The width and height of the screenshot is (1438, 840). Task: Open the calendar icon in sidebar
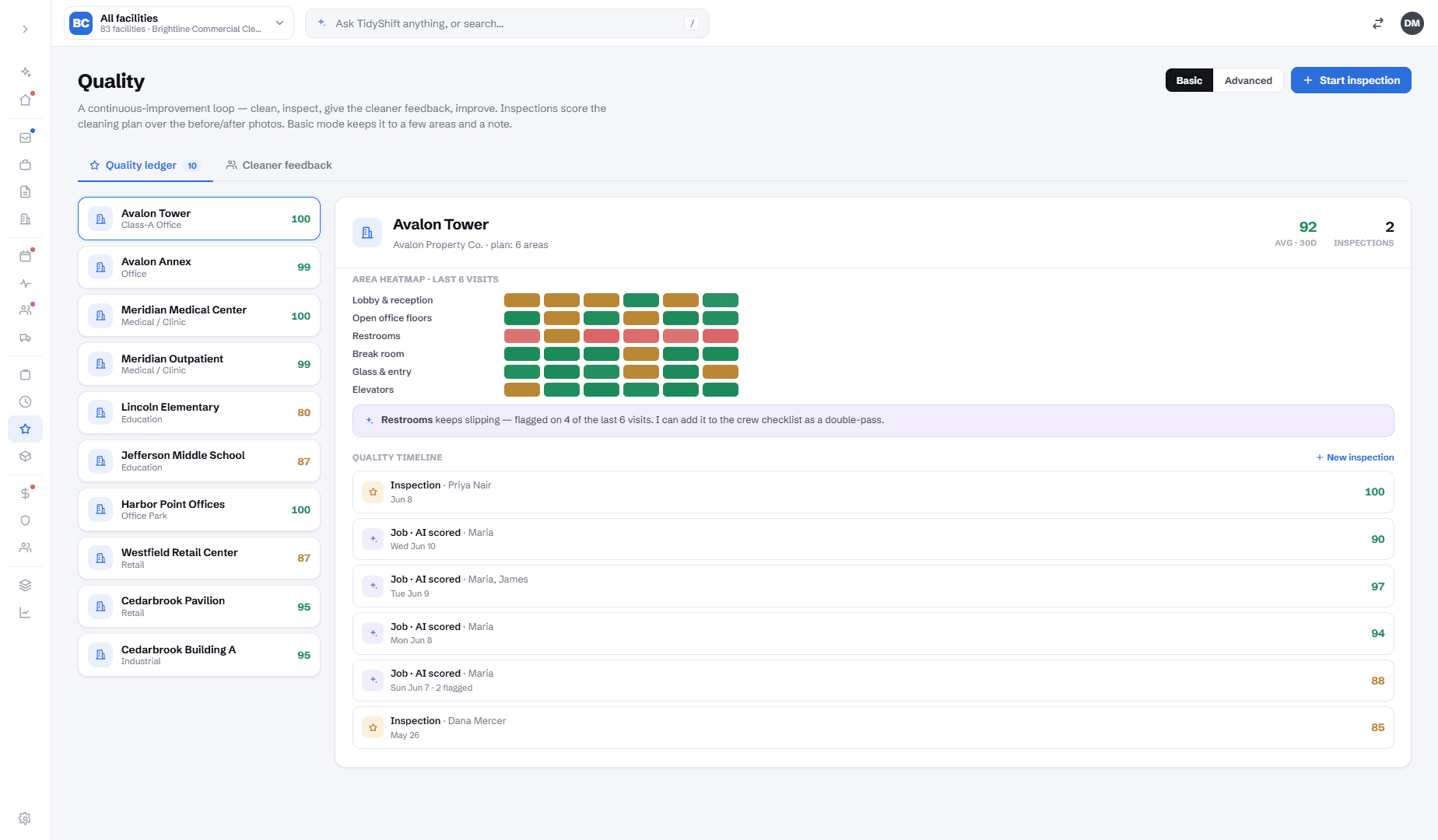pyautogui.click(x=25, y=256)
